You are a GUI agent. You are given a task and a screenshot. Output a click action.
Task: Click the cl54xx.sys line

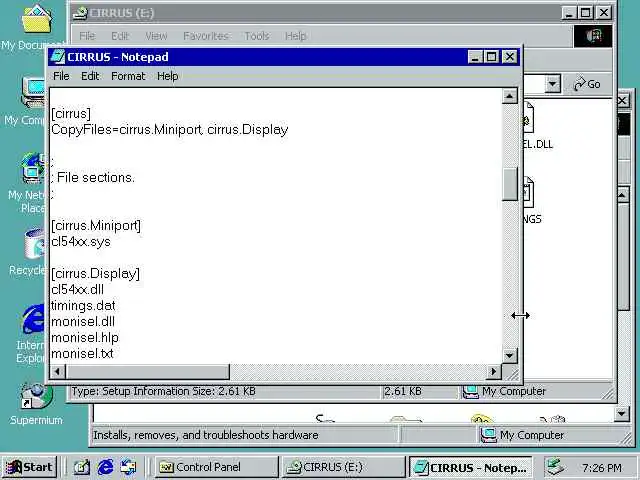click(x=81, y=242)
